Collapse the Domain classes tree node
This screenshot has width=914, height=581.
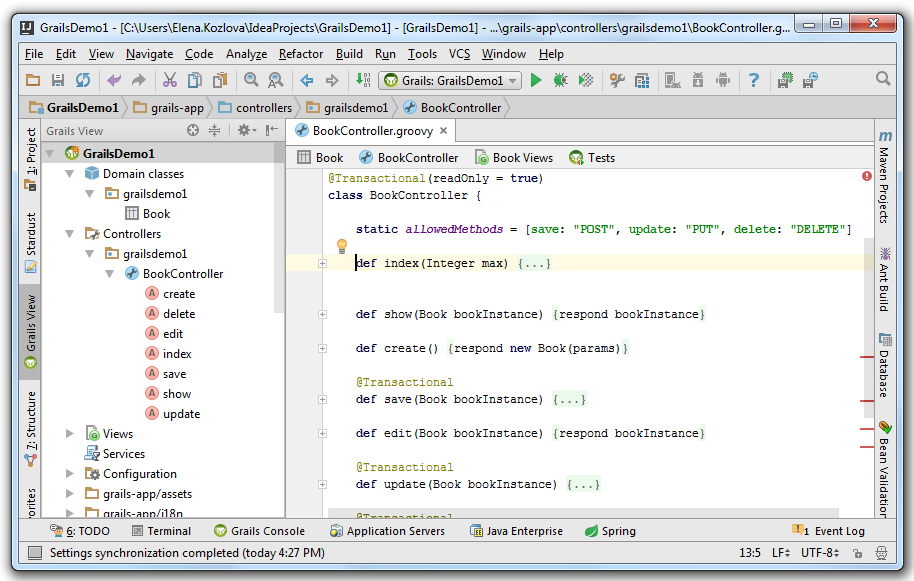click(x=70, y=174)
